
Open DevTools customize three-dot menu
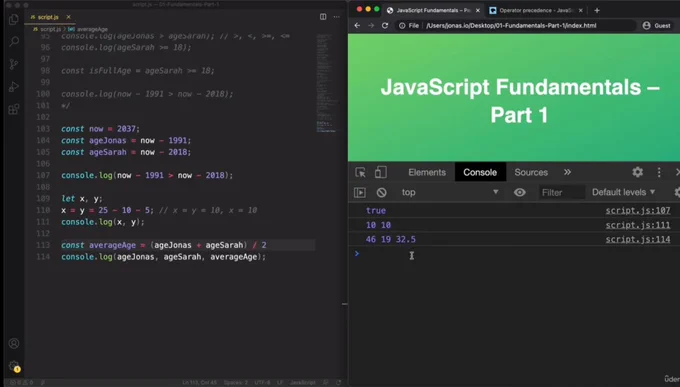coord(659,172)
